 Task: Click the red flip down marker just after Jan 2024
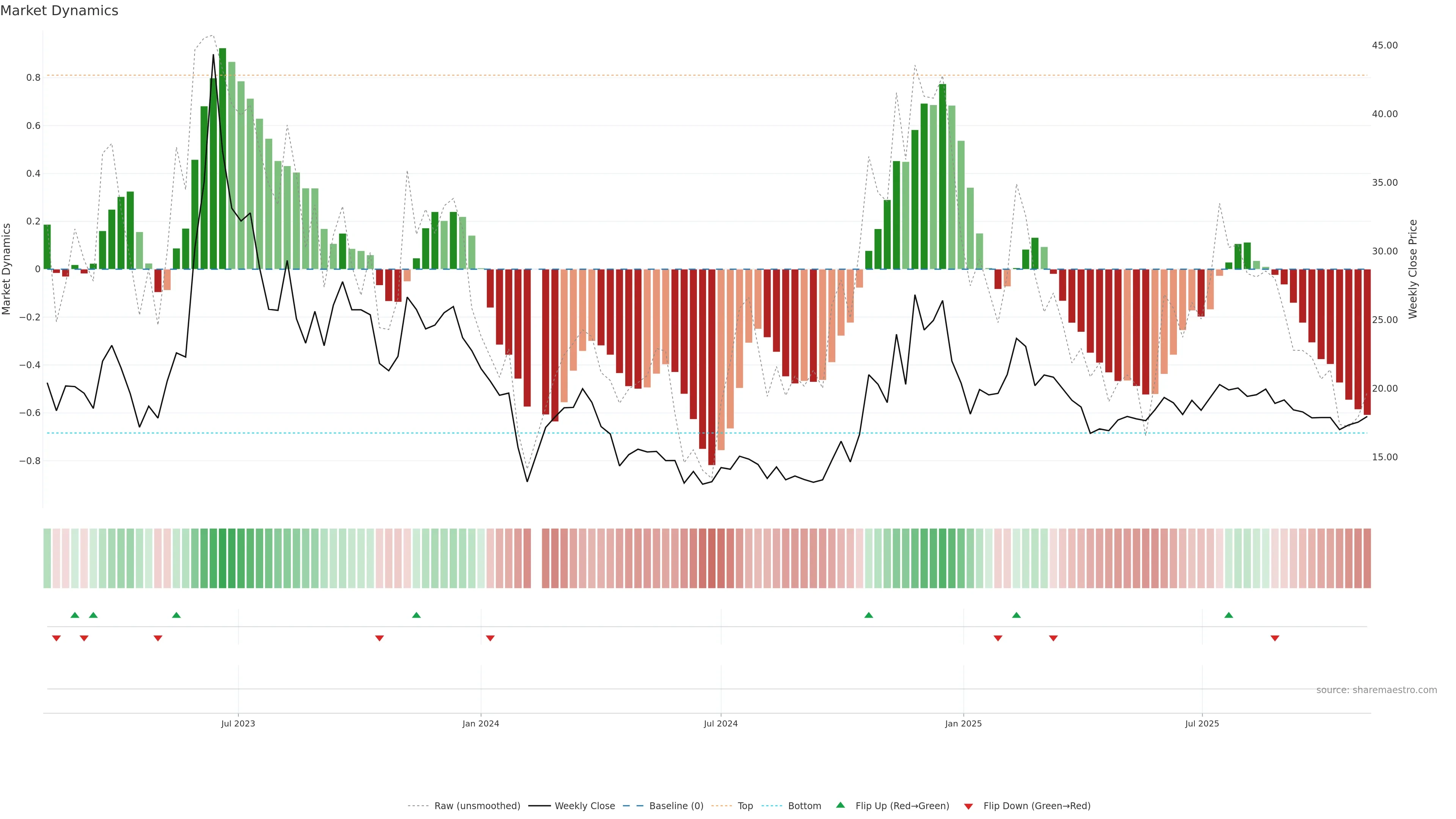tap(490, 638)
